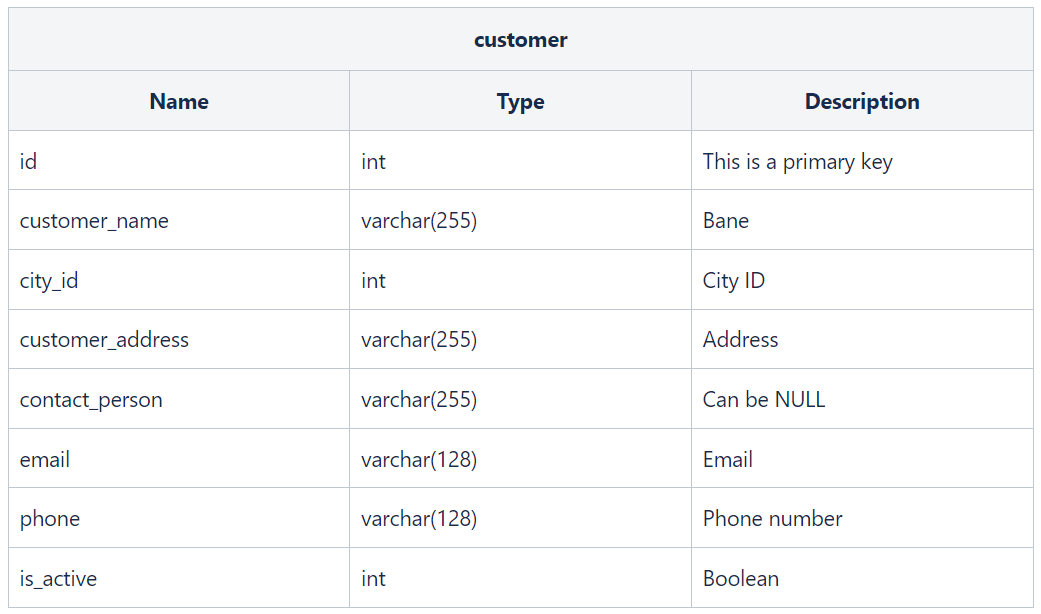
Task: Click the id name cell
Action: pos(179,161)
